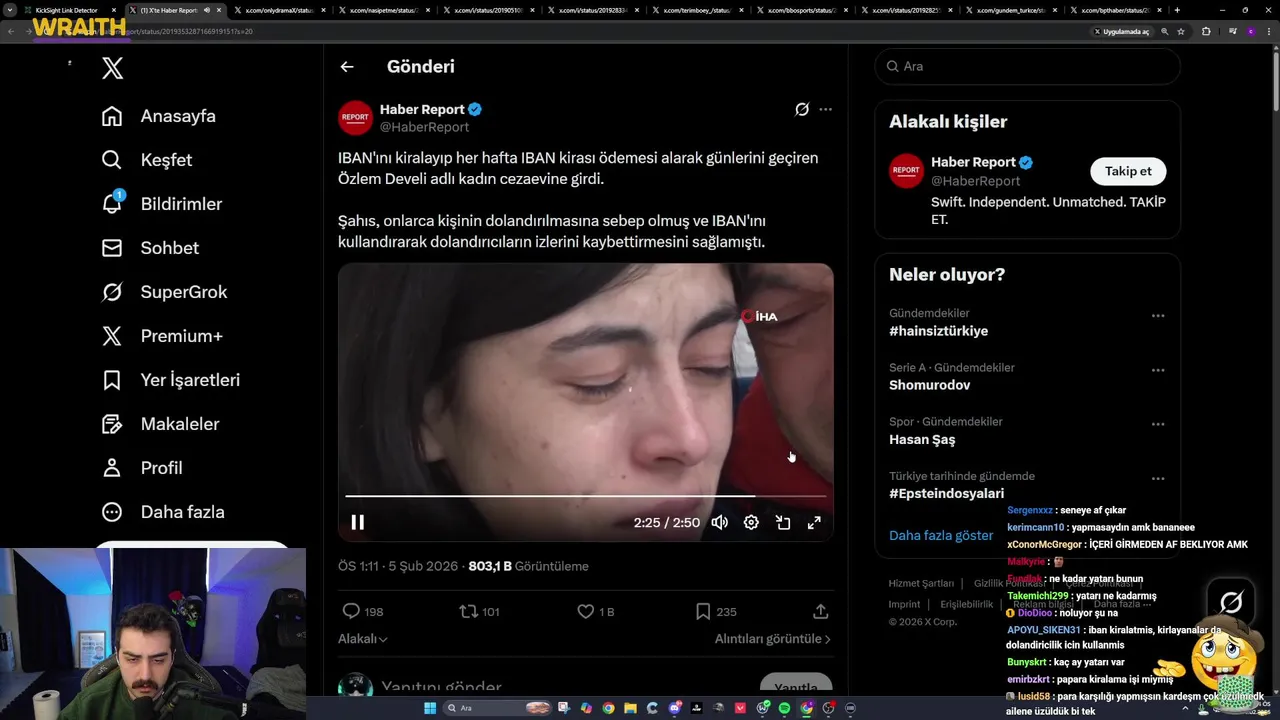Open Hizmet Şartları footer link

[921, 583]
